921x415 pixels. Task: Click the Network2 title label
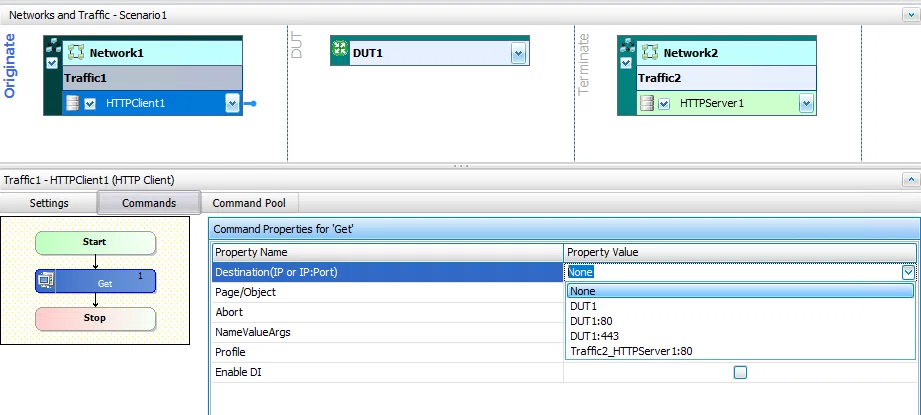pyautogui.click(x=691, y=53)
